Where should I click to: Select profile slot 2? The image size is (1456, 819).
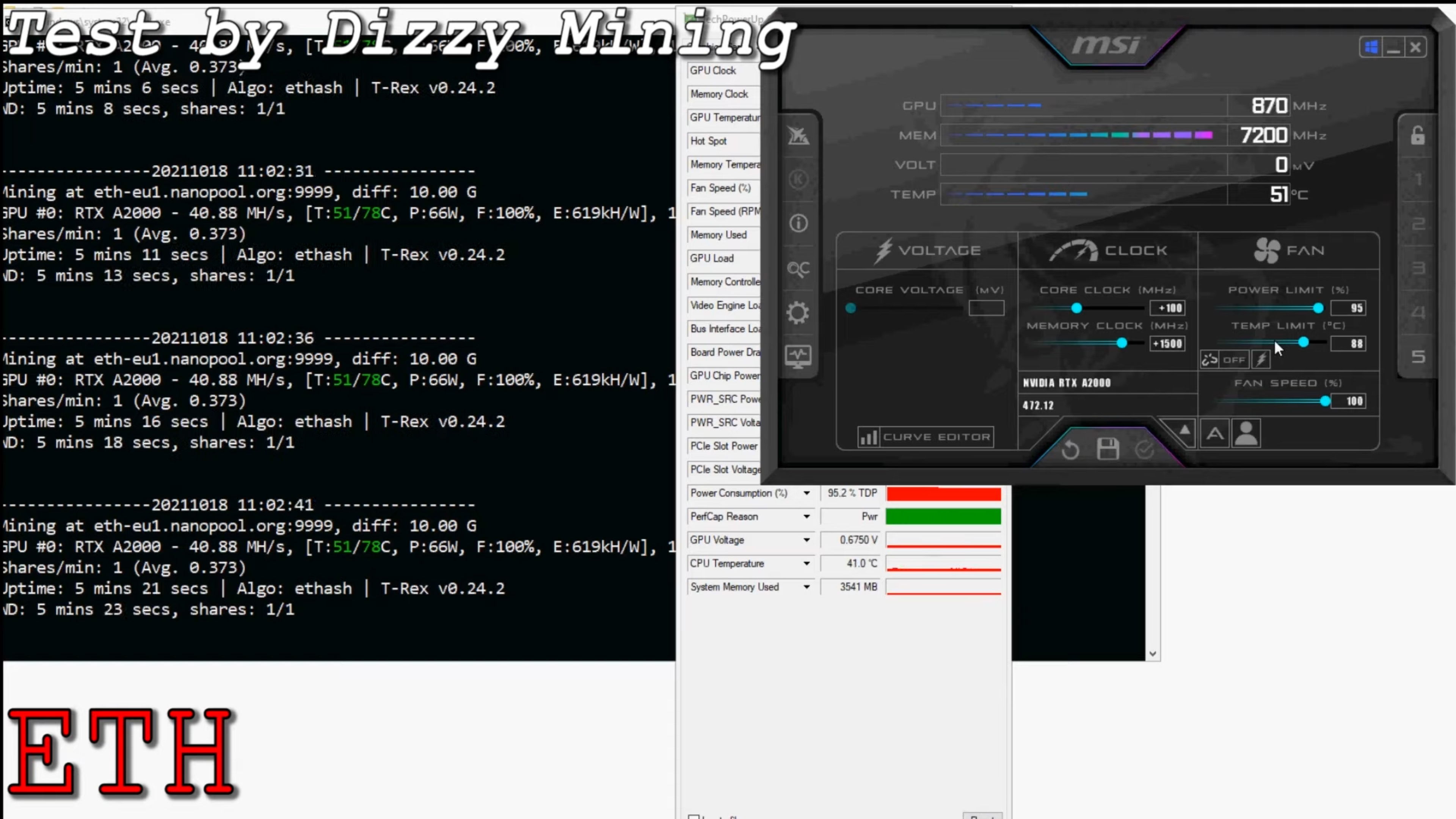pyautogui.click(x=1418, y=224)
